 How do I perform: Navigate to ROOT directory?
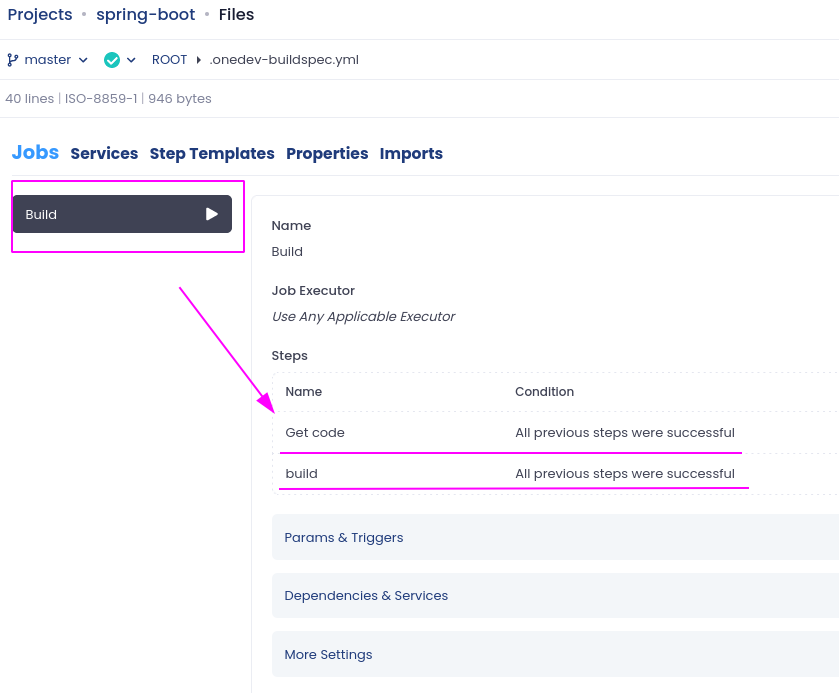[x=169, y=60]
